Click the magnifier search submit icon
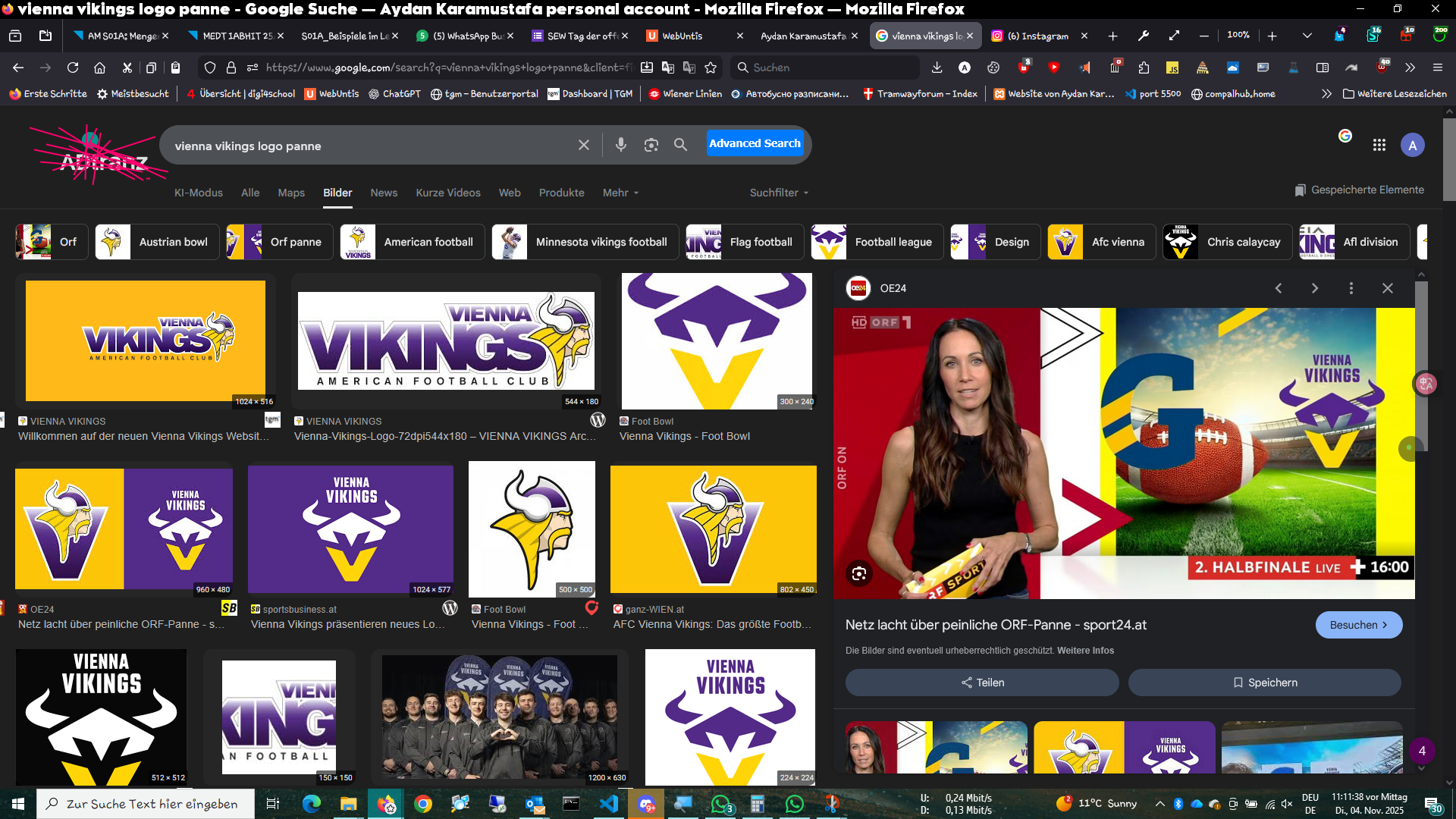Screen dimensions: 1456x819 [681, 145]
